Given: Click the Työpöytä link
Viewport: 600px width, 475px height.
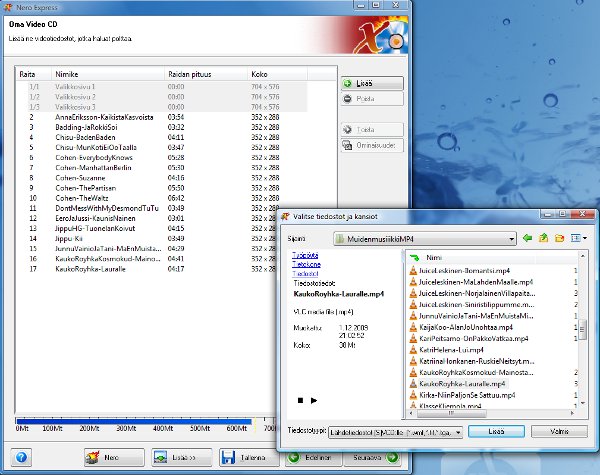Looking at the screenshot, I should pos(305,255).
